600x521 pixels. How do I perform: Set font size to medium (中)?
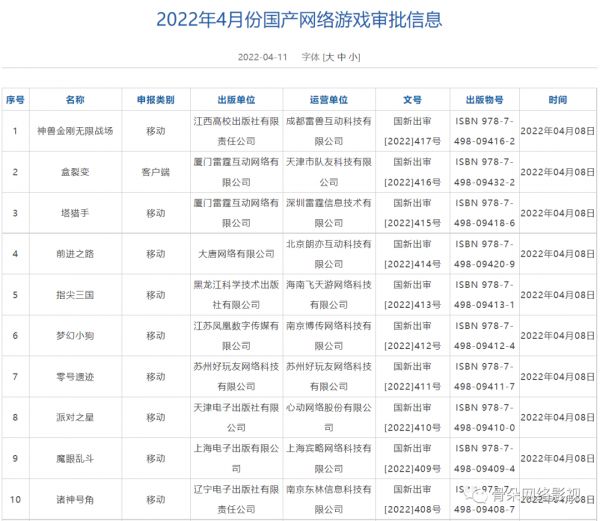tap(342, 58)
